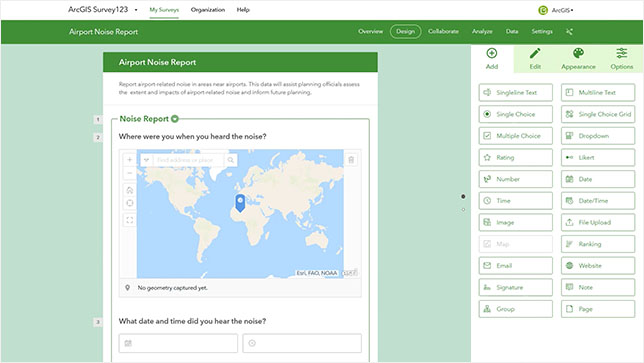This screenshot has width=644, height=363.
Task: Expand the ArcGIS Survey123 app dropdown
Action: (136, 10)
